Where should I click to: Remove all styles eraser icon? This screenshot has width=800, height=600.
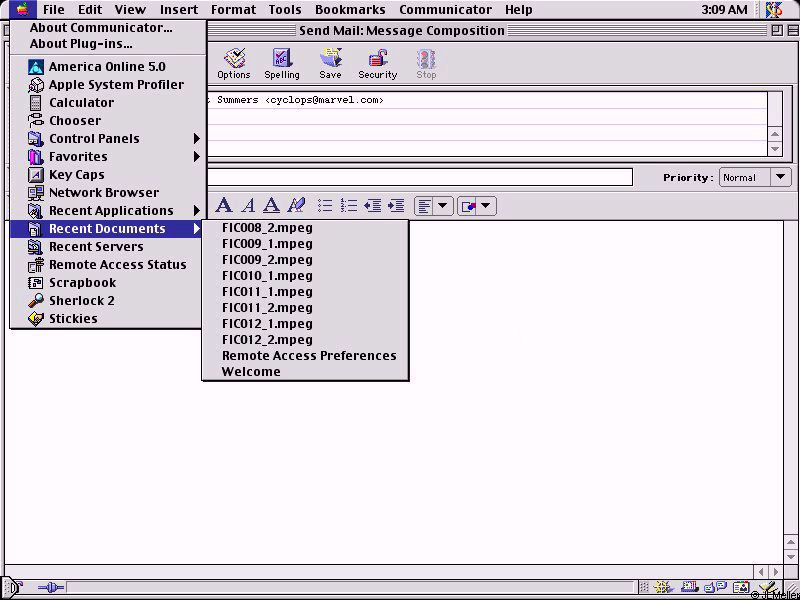pyautogui.click(x=296, y=206)
